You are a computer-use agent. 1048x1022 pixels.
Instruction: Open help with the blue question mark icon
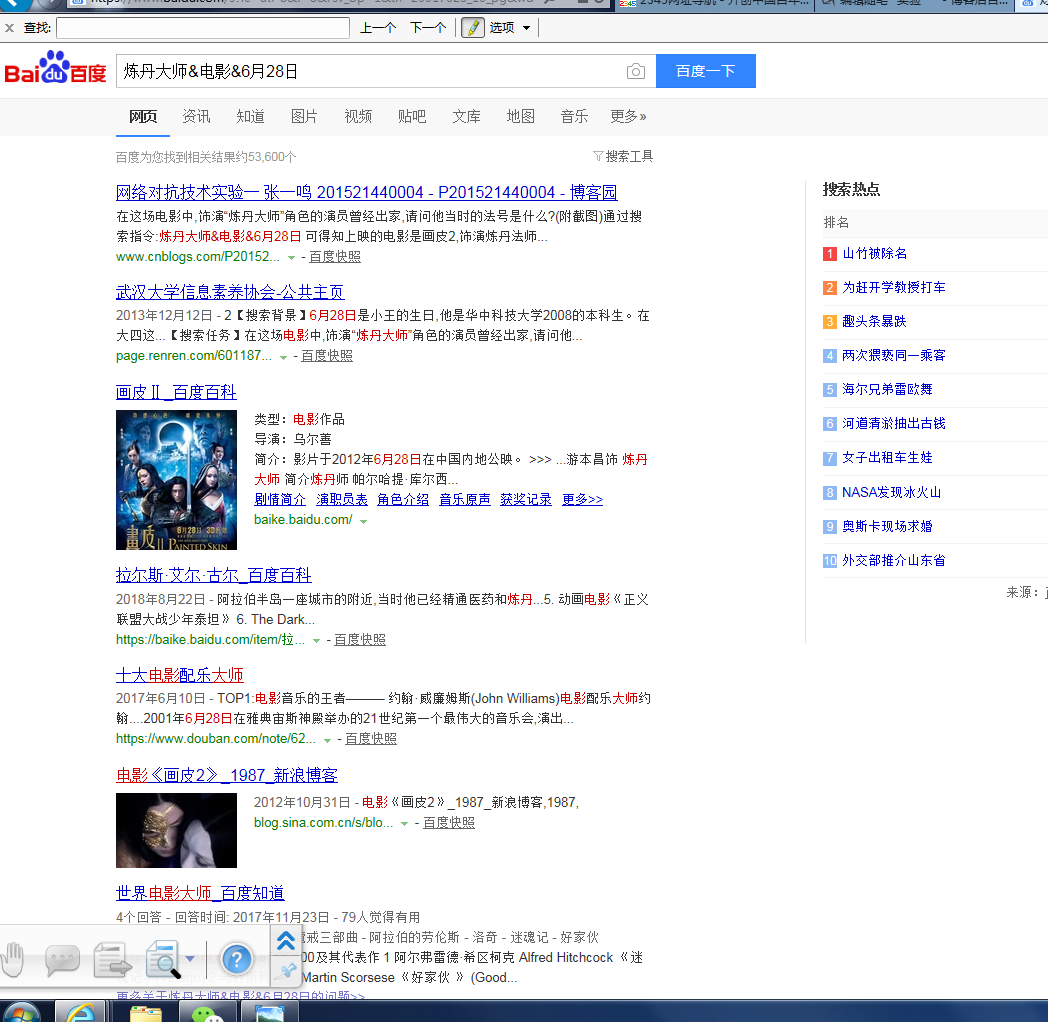pyautogui.click(x=237, y=960)
